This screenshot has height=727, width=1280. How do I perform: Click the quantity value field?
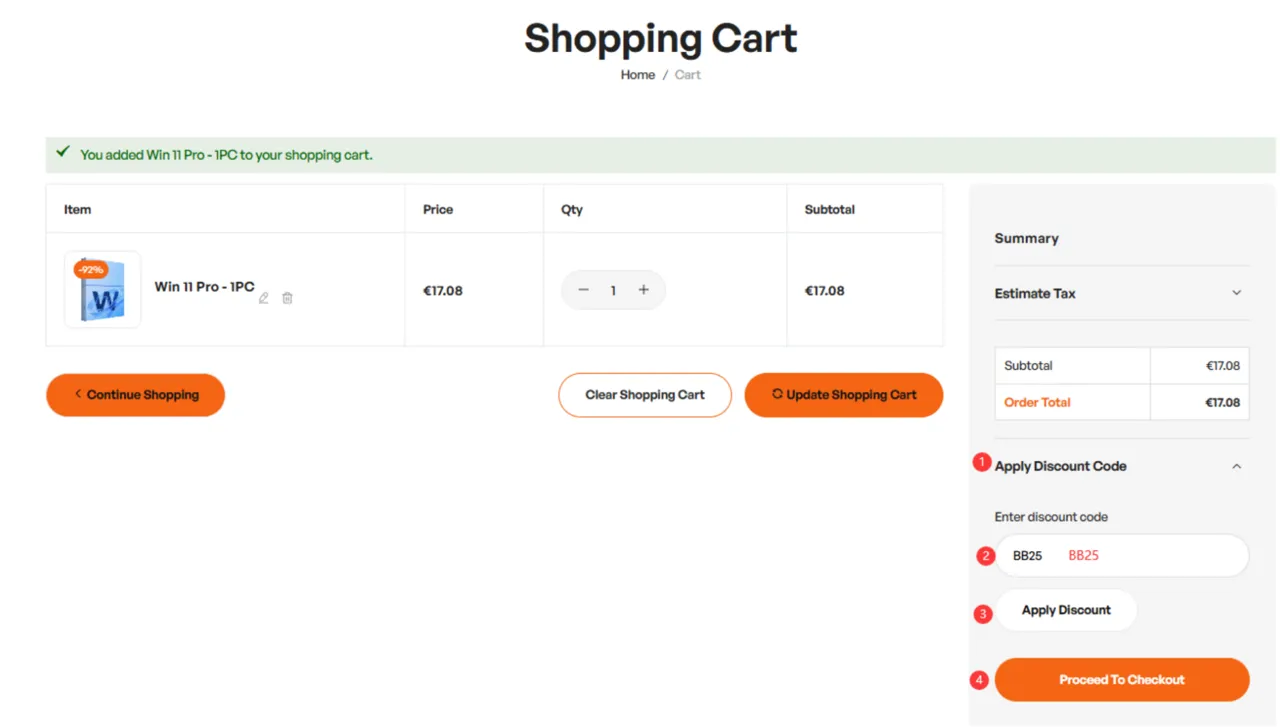click(613, 290)
